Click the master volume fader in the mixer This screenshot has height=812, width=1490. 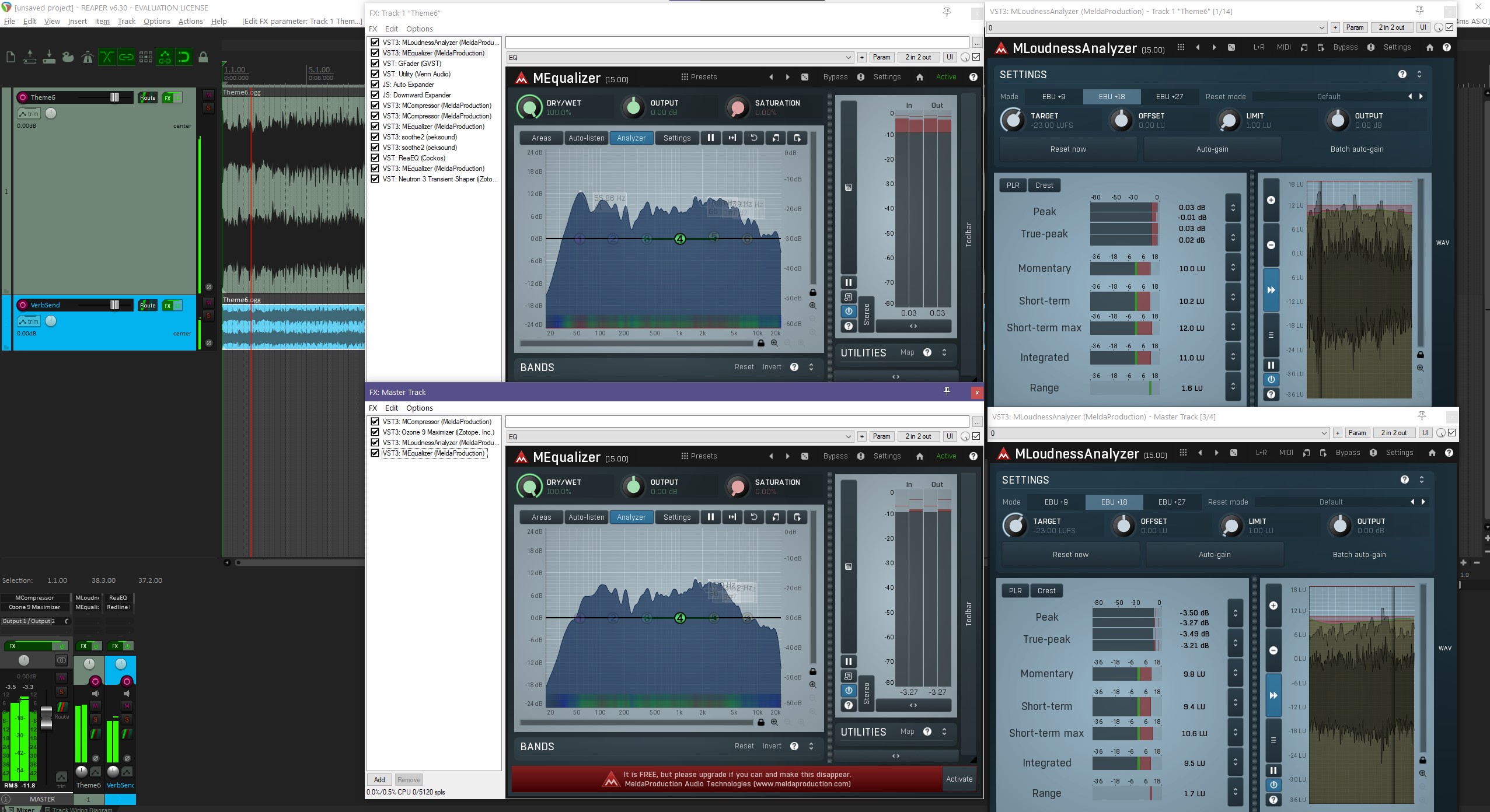pyautogui.click(x=46, y=717)
